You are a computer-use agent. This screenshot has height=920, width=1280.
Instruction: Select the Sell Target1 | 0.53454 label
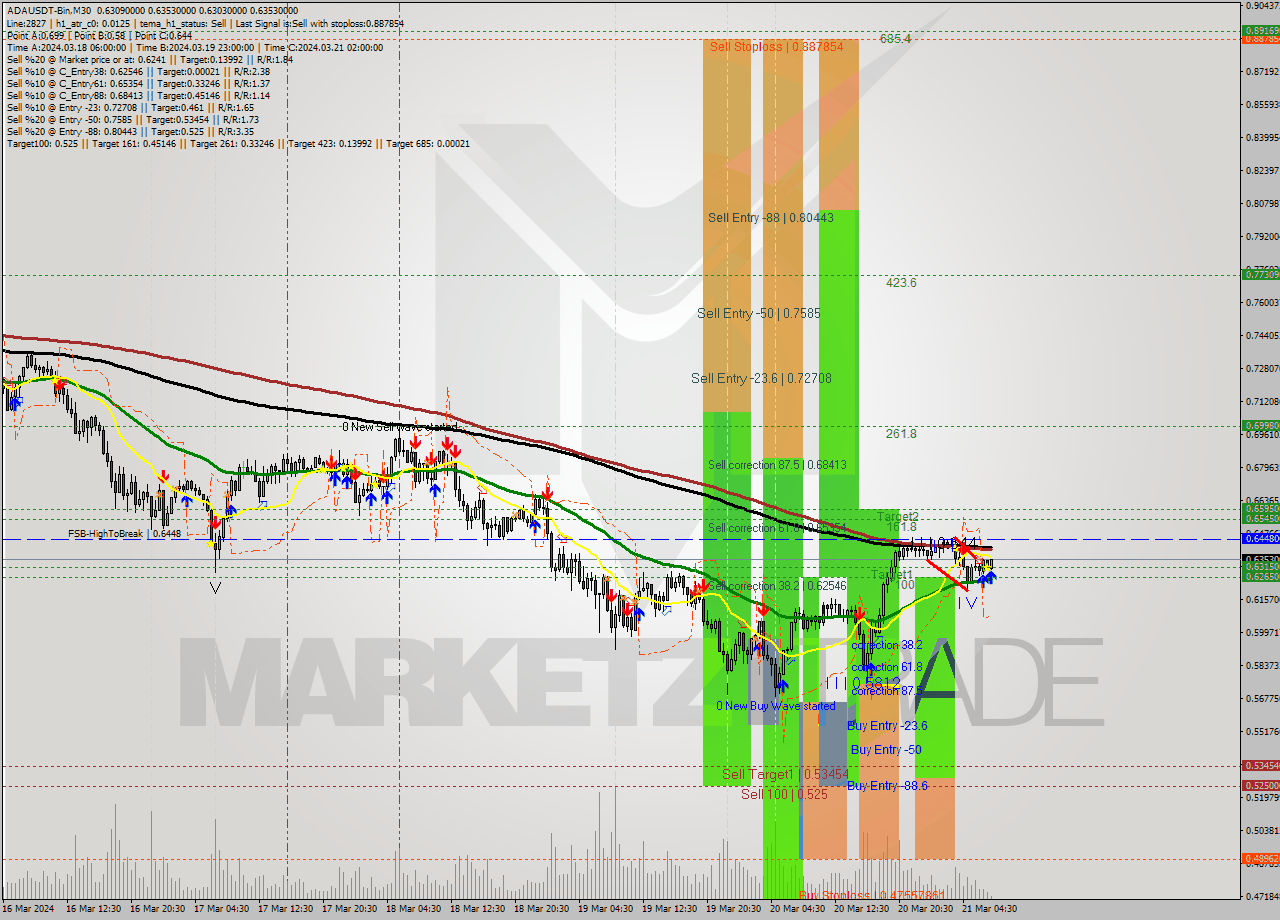coord(785,774)
